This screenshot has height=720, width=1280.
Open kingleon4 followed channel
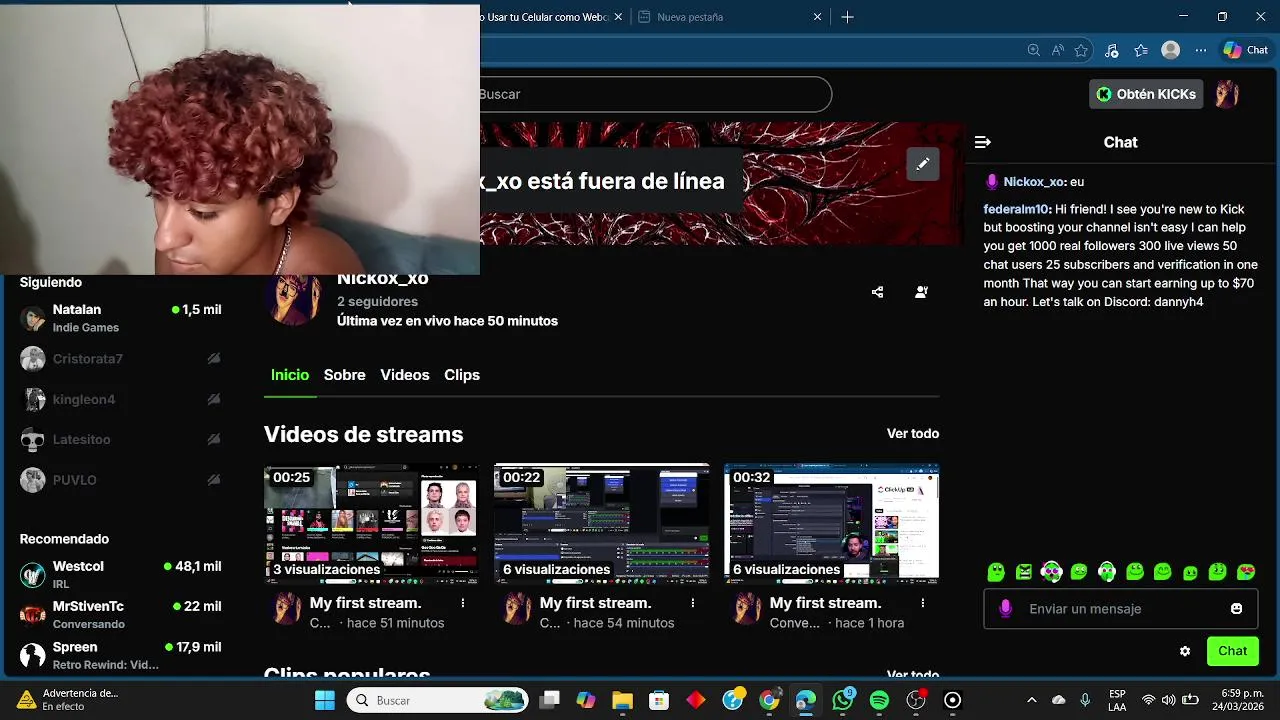tap(120, 399)
